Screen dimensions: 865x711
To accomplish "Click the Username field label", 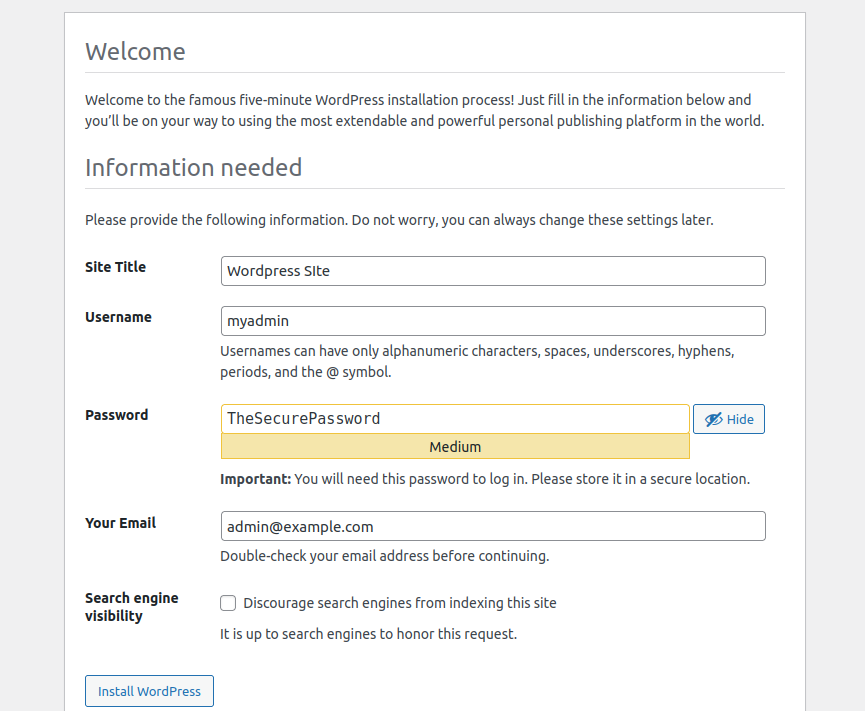I will click(x=118, y=317).
